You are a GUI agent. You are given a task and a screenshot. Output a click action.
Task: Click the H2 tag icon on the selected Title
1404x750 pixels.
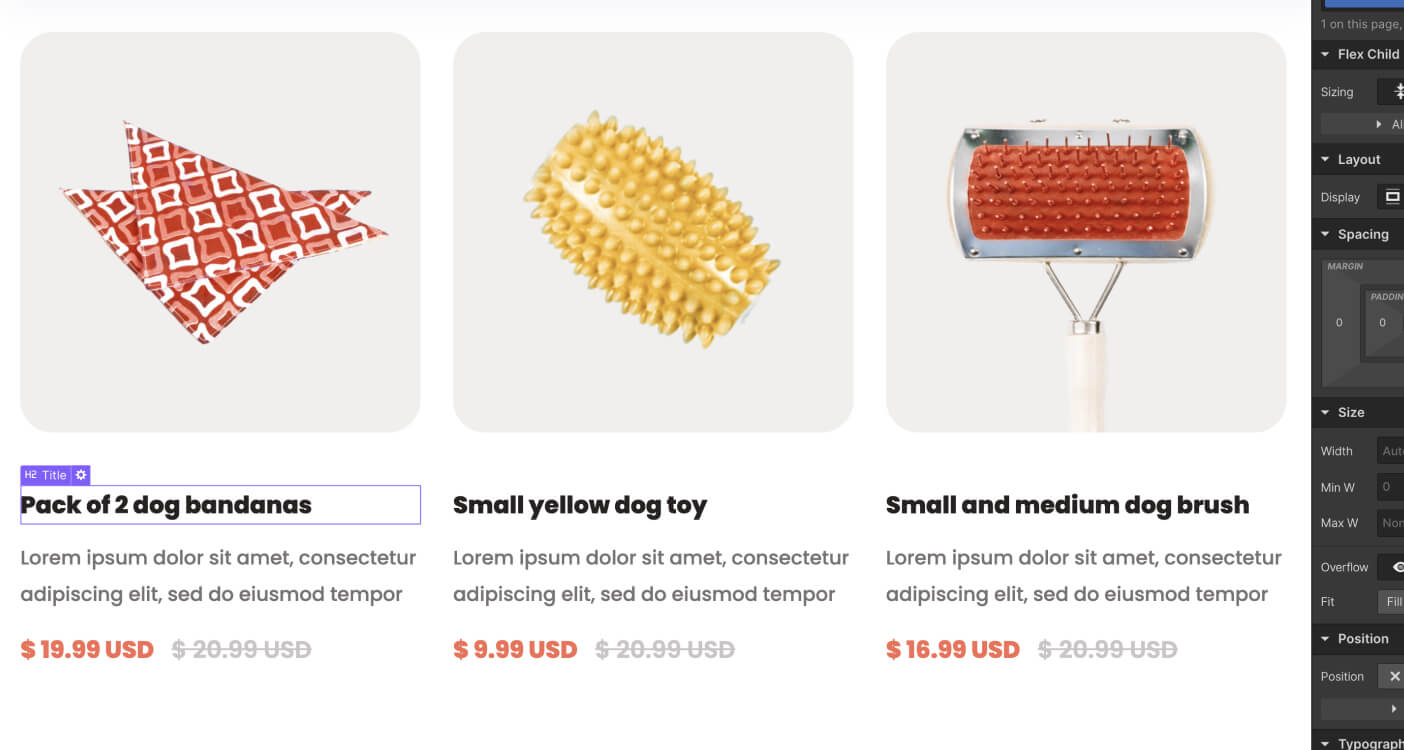click(x=31, y=474)
